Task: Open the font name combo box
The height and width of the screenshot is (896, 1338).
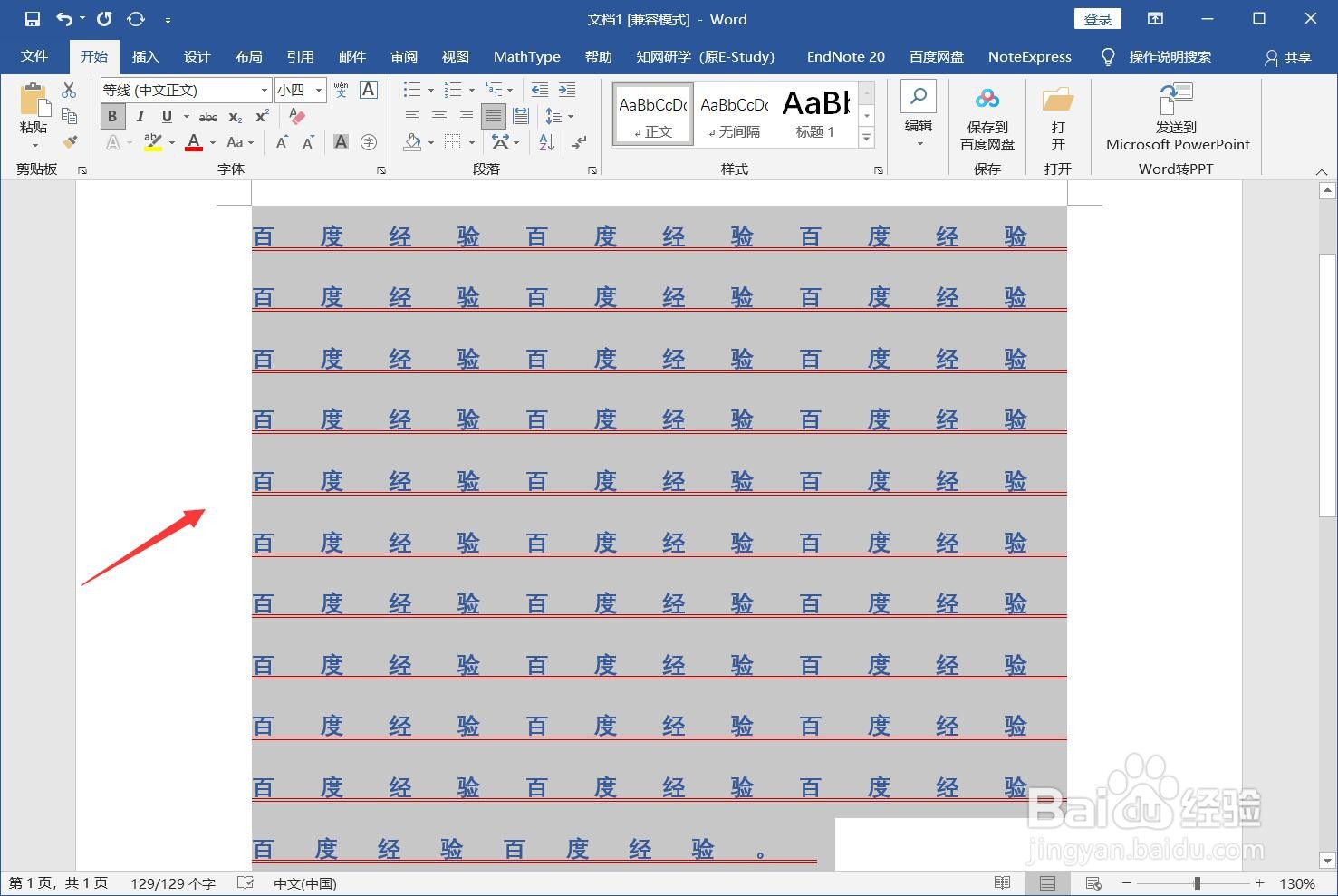Action: click(186, 90)
